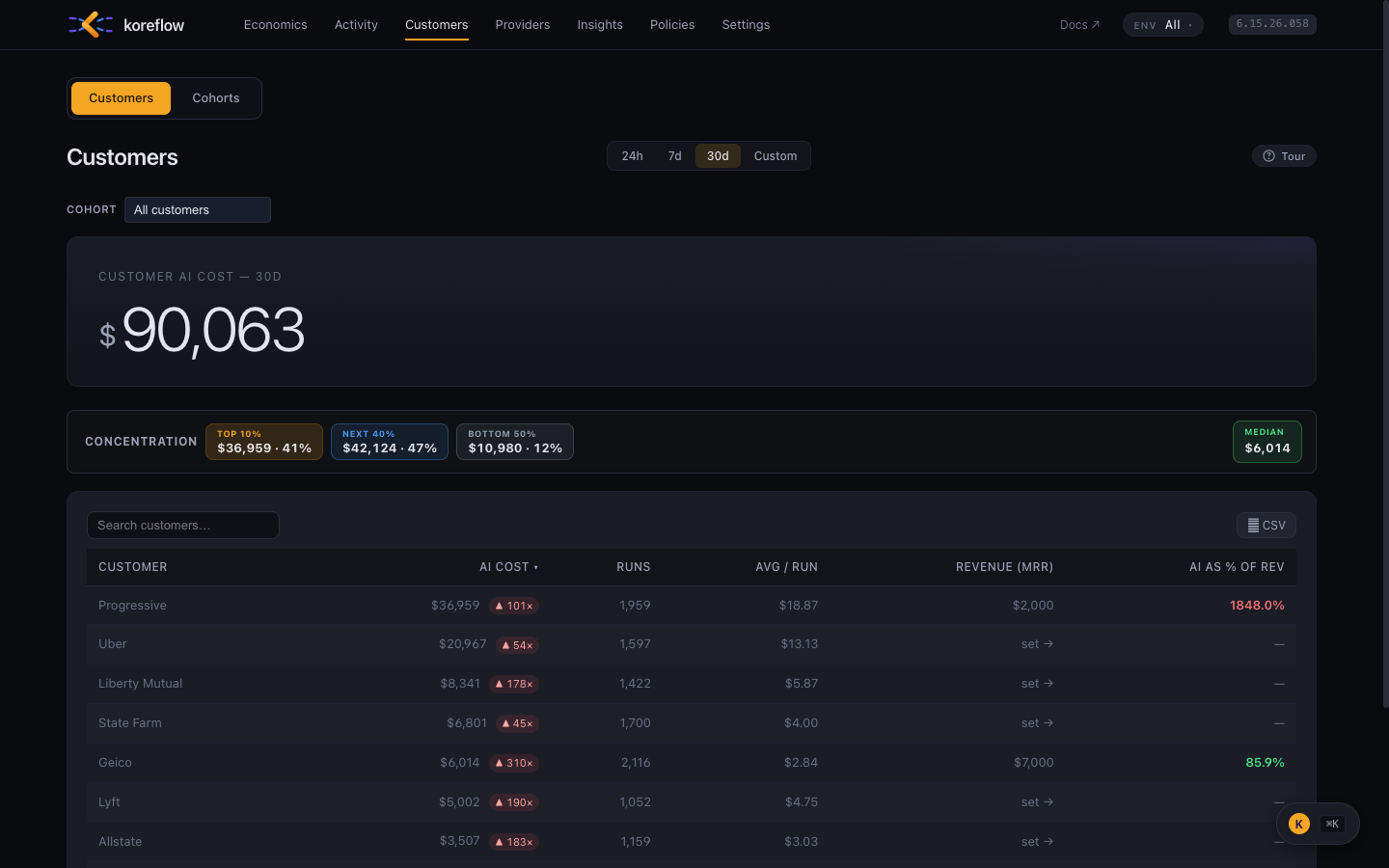The height and width of the screenshot is (868, 1389).
Task: Open the Progressive customer row
Action: pos(692,606)
